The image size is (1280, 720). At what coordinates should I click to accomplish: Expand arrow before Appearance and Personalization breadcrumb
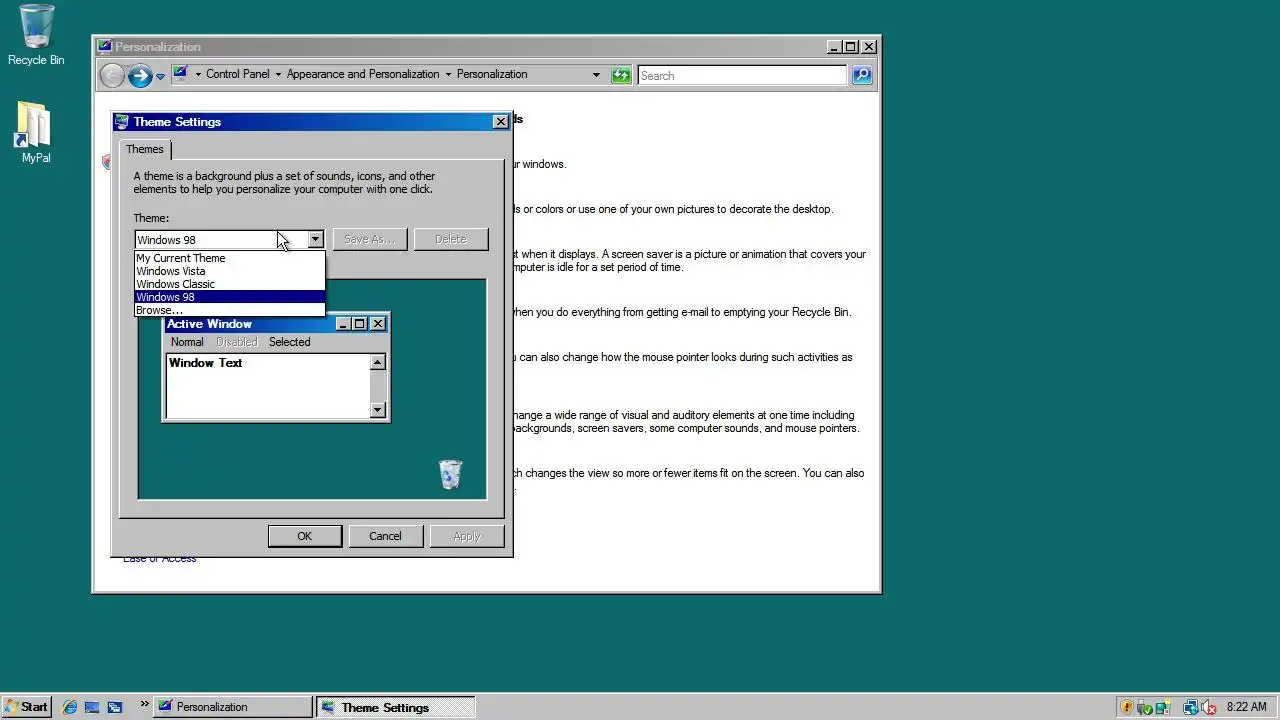(278, 74)
